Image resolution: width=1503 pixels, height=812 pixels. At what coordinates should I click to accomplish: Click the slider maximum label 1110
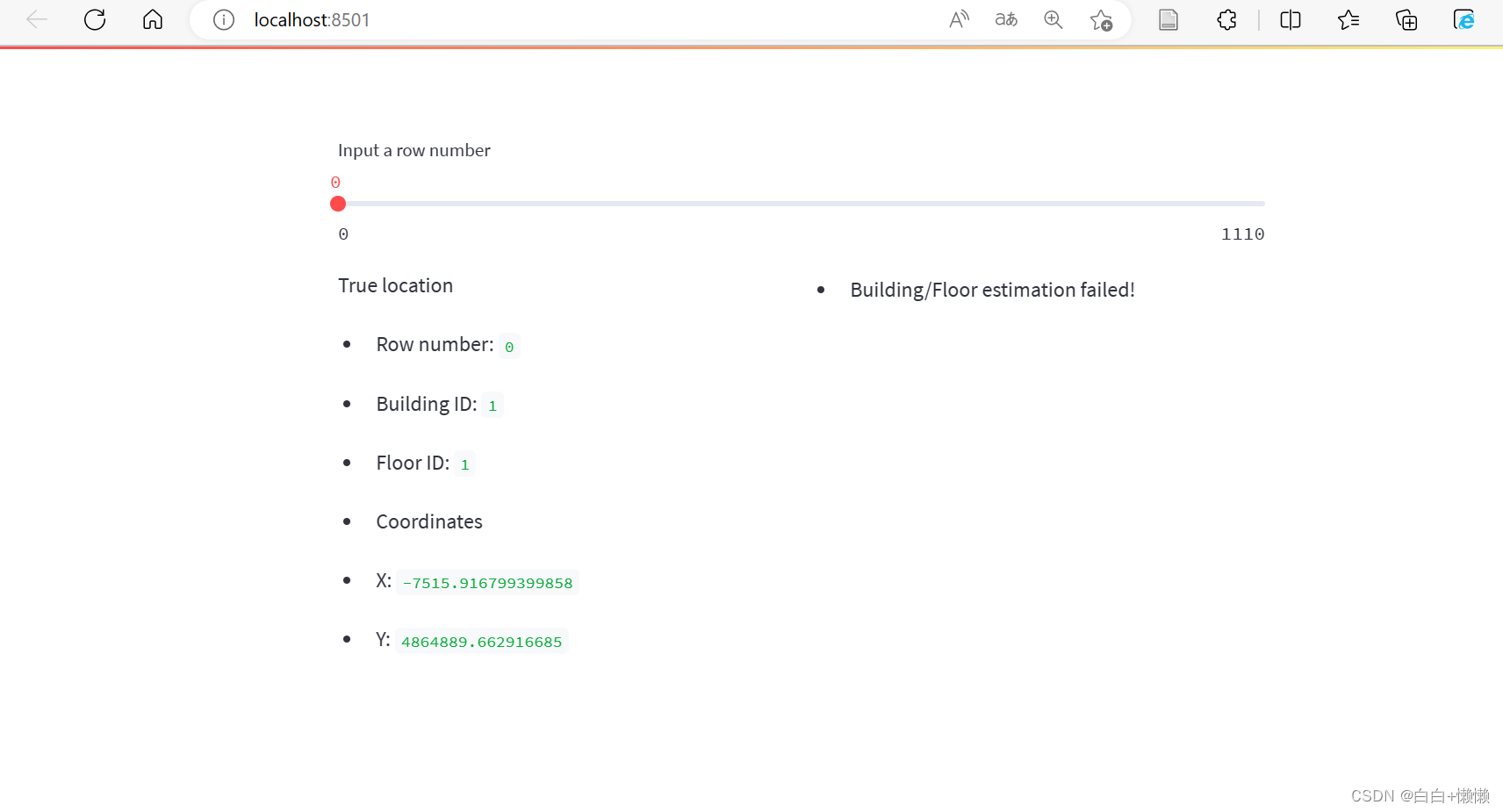(x=1242, y=234)
